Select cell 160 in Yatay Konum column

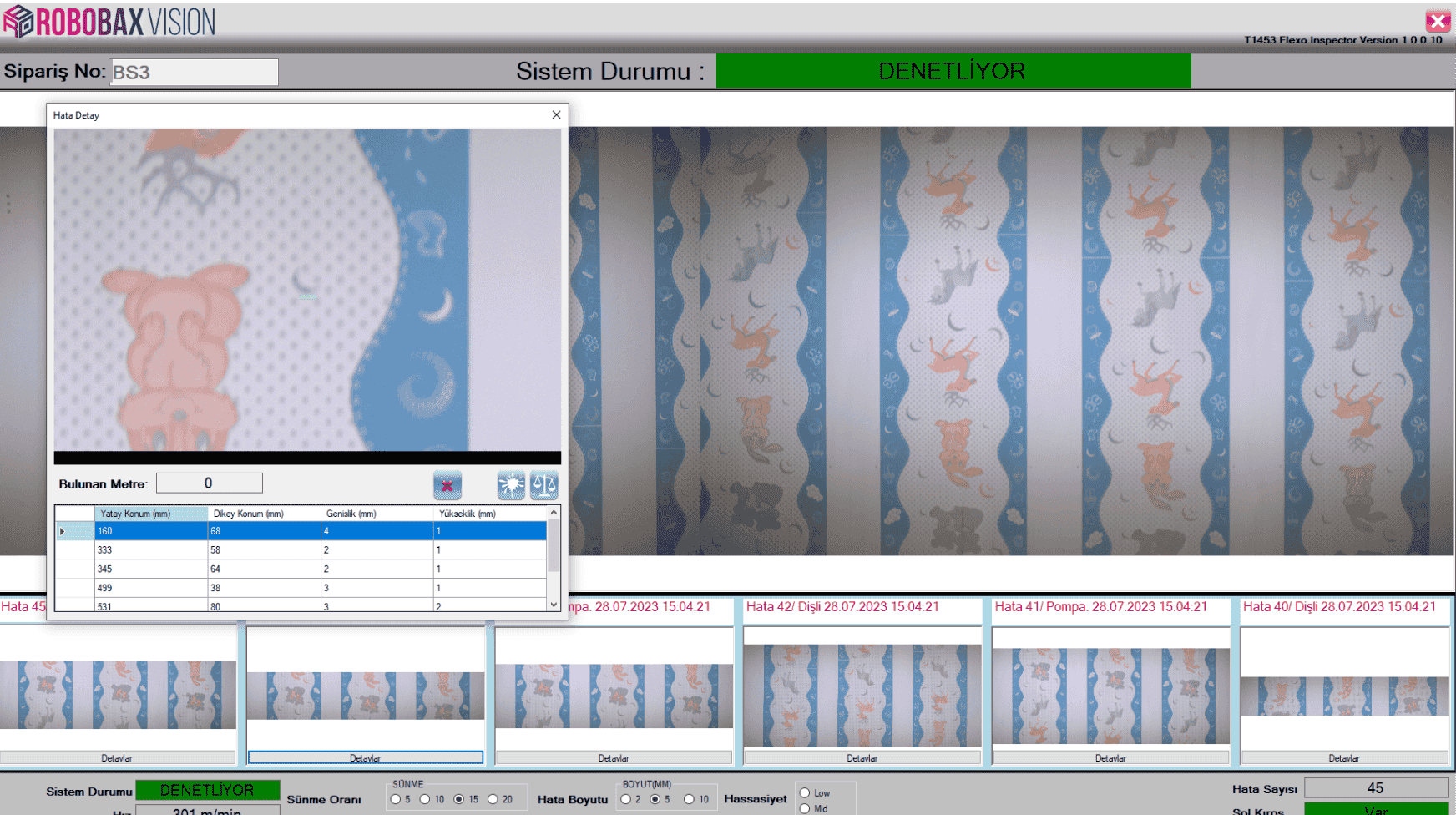(151, 531)
